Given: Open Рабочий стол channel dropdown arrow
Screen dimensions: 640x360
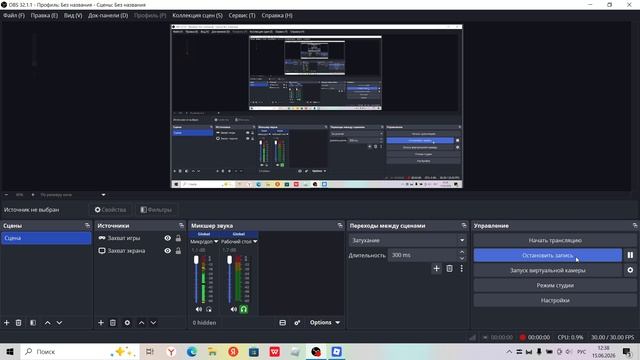Looking at the screenshot, I should (x=255, y=242).
